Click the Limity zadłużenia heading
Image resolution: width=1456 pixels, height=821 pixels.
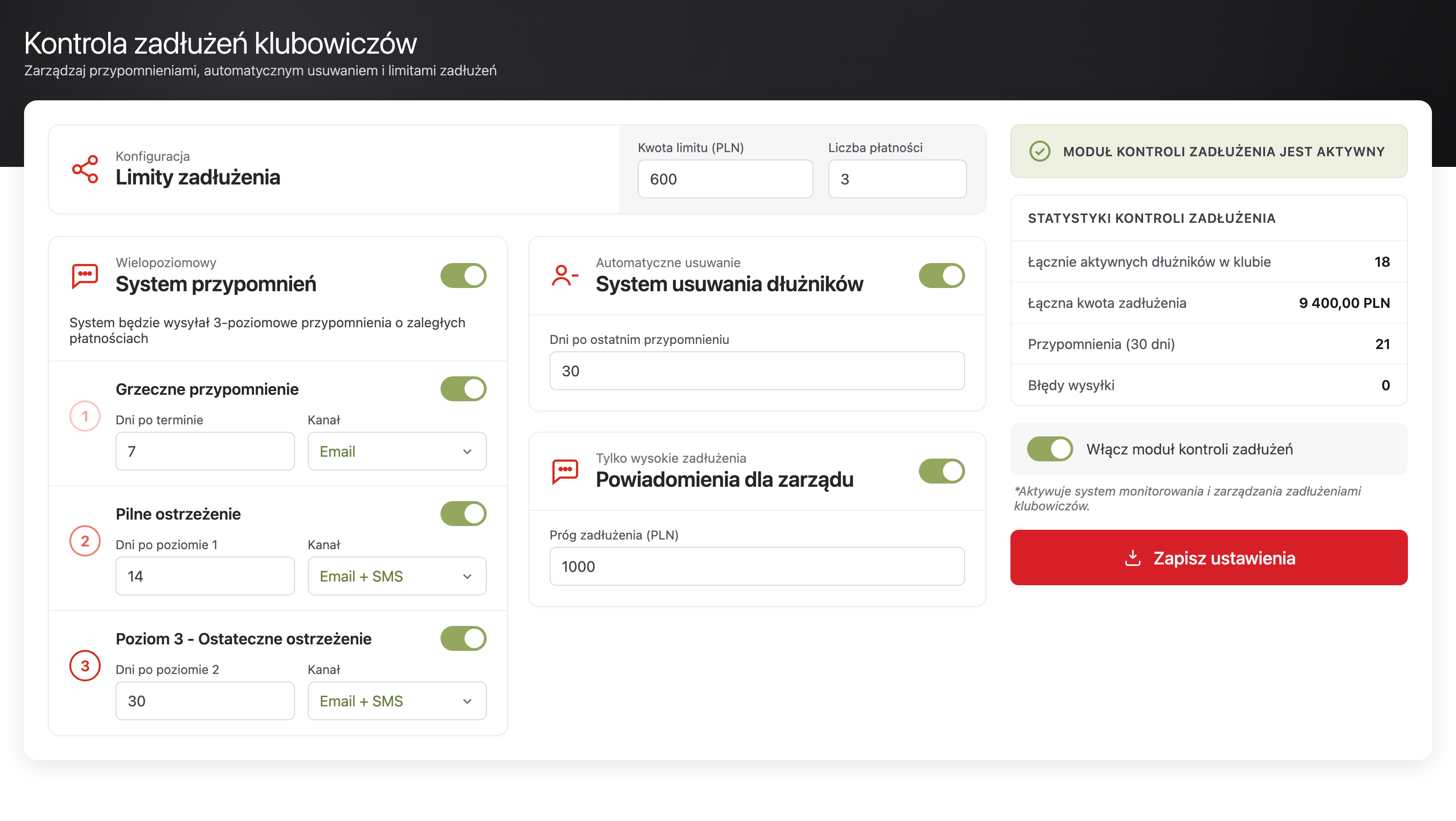[x=198, y=178]
